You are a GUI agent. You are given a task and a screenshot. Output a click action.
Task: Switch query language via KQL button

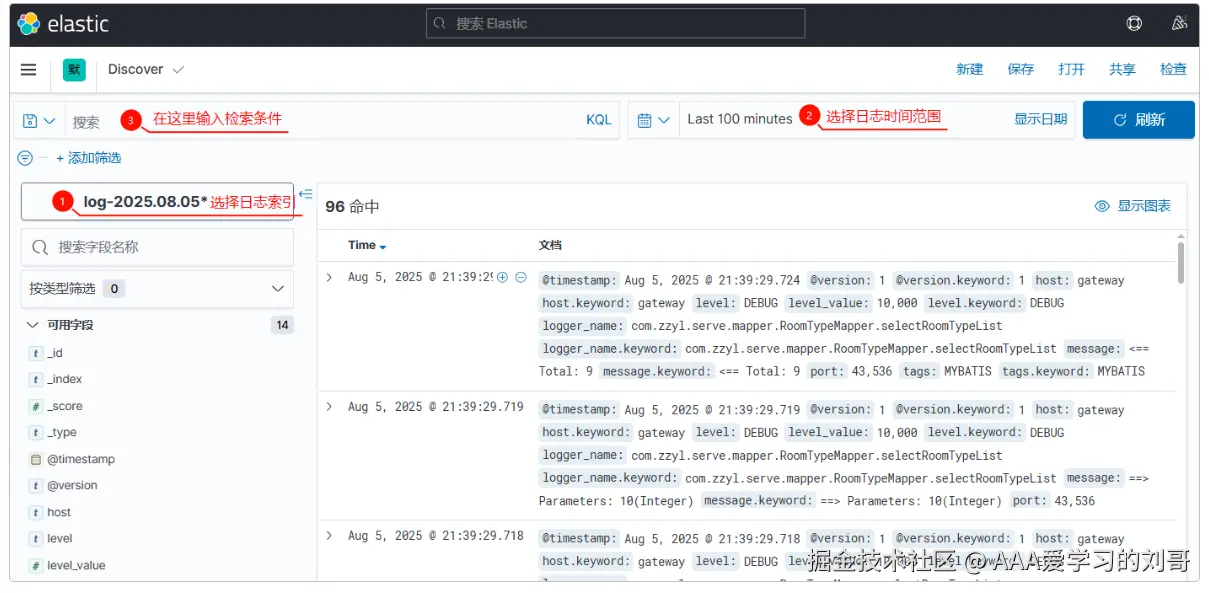(x=598, y=120)
